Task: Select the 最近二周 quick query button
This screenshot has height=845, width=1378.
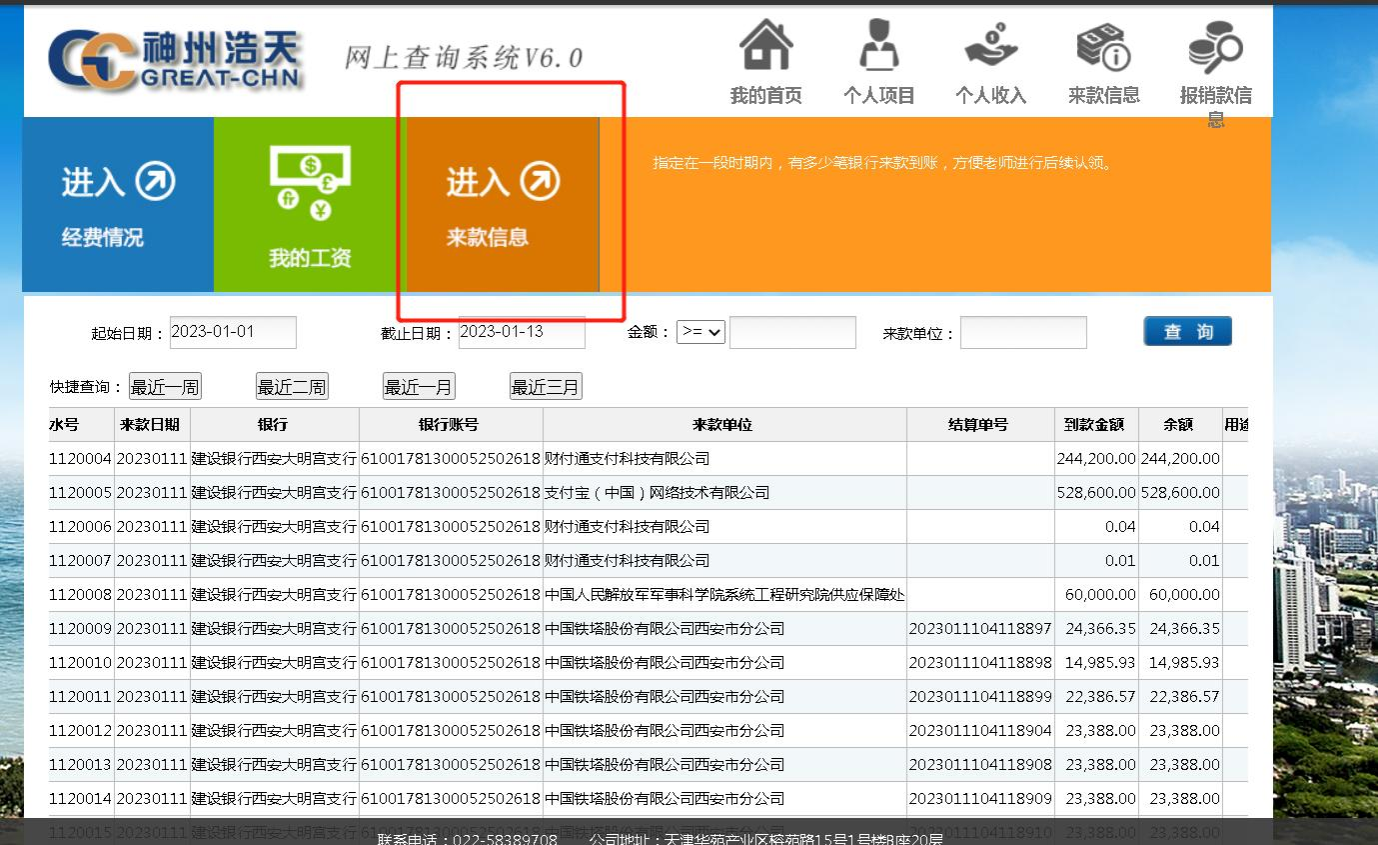Action: [292, 387]
